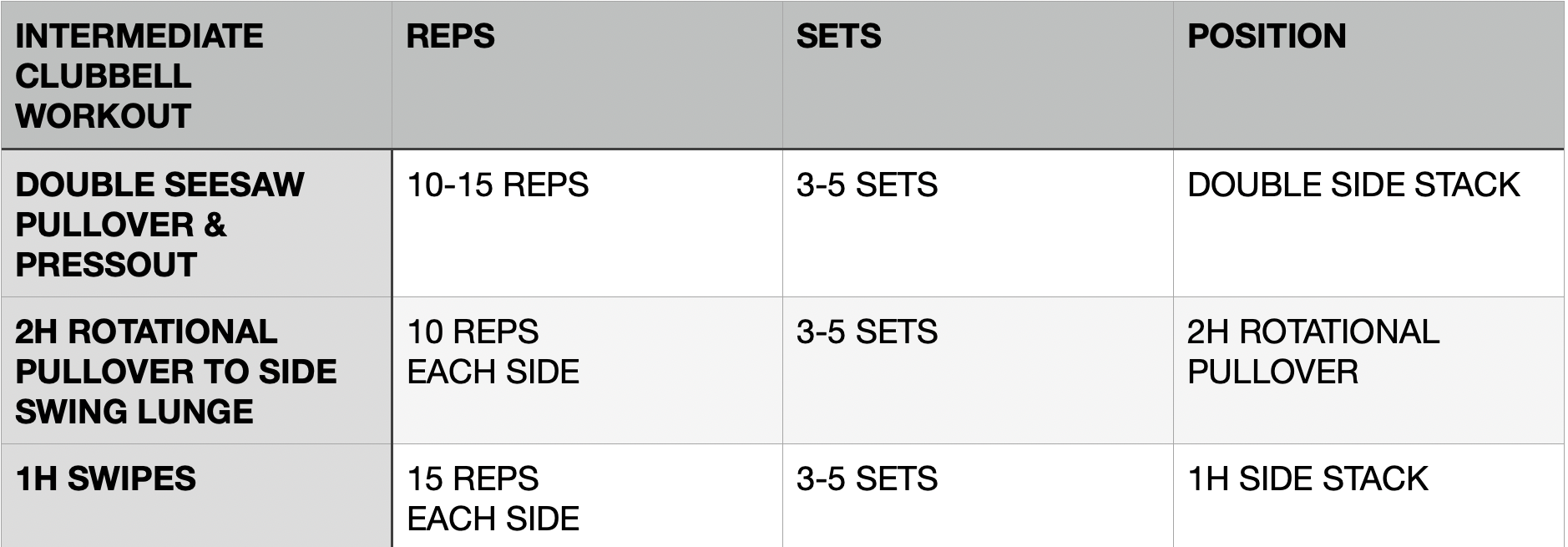Click the REPS column header
The width and height of the screenshot is (1568, 547).
[587, 75]
